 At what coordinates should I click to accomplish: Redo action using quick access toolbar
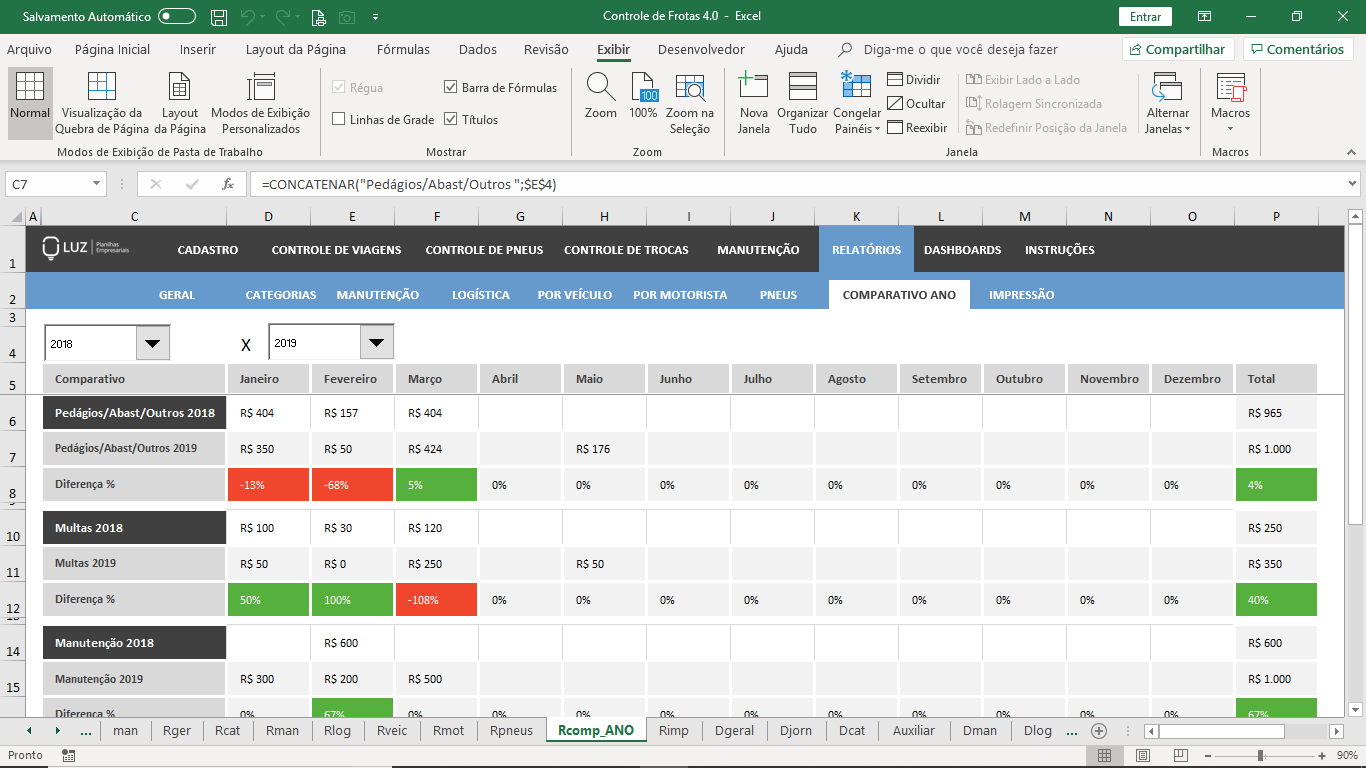click(283, 17)
